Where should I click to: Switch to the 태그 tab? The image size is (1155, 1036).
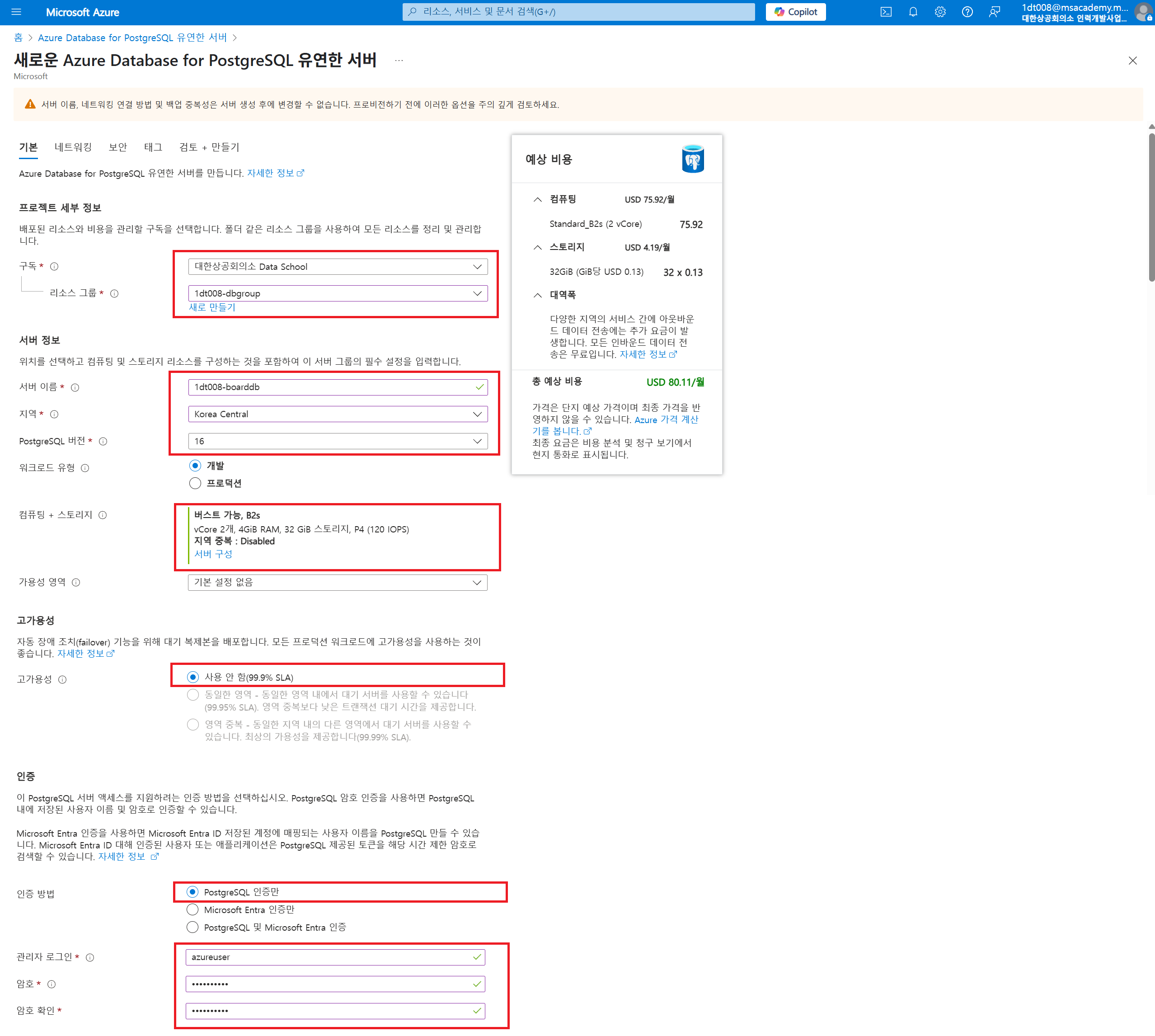[153, 147]
